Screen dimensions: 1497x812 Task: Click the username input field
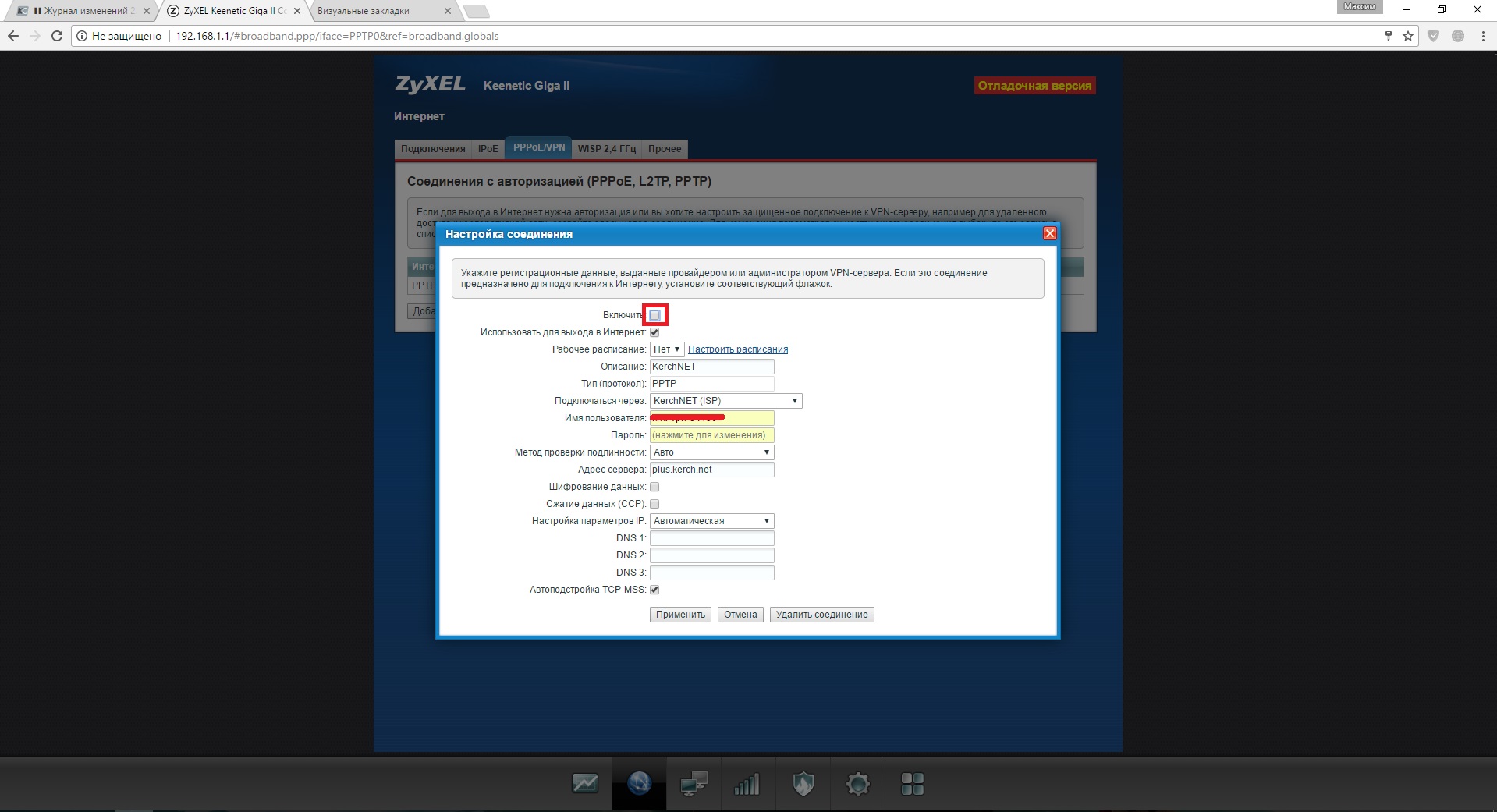tap(711, 418)
